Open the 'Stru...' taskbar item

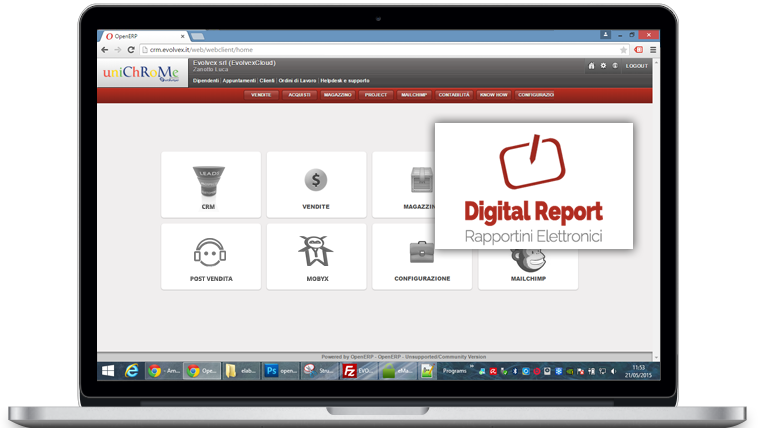coord(319,371)
